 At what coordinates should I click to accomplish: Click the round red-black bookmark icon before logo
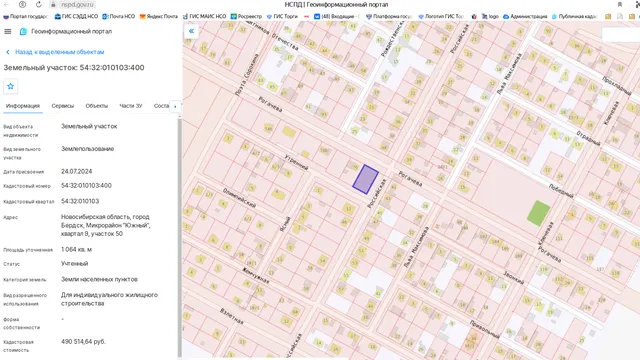coord(474,16)
